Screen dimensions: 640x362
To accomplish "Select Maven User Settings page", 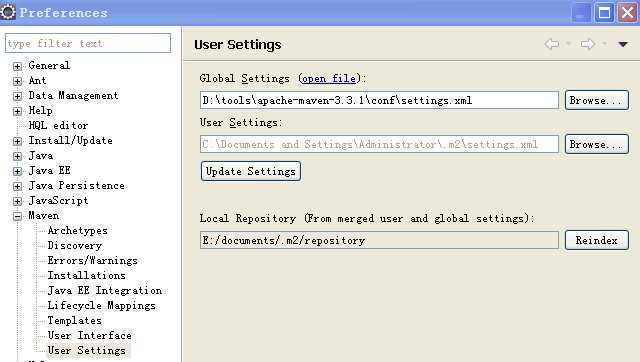I will click(87, 351).
